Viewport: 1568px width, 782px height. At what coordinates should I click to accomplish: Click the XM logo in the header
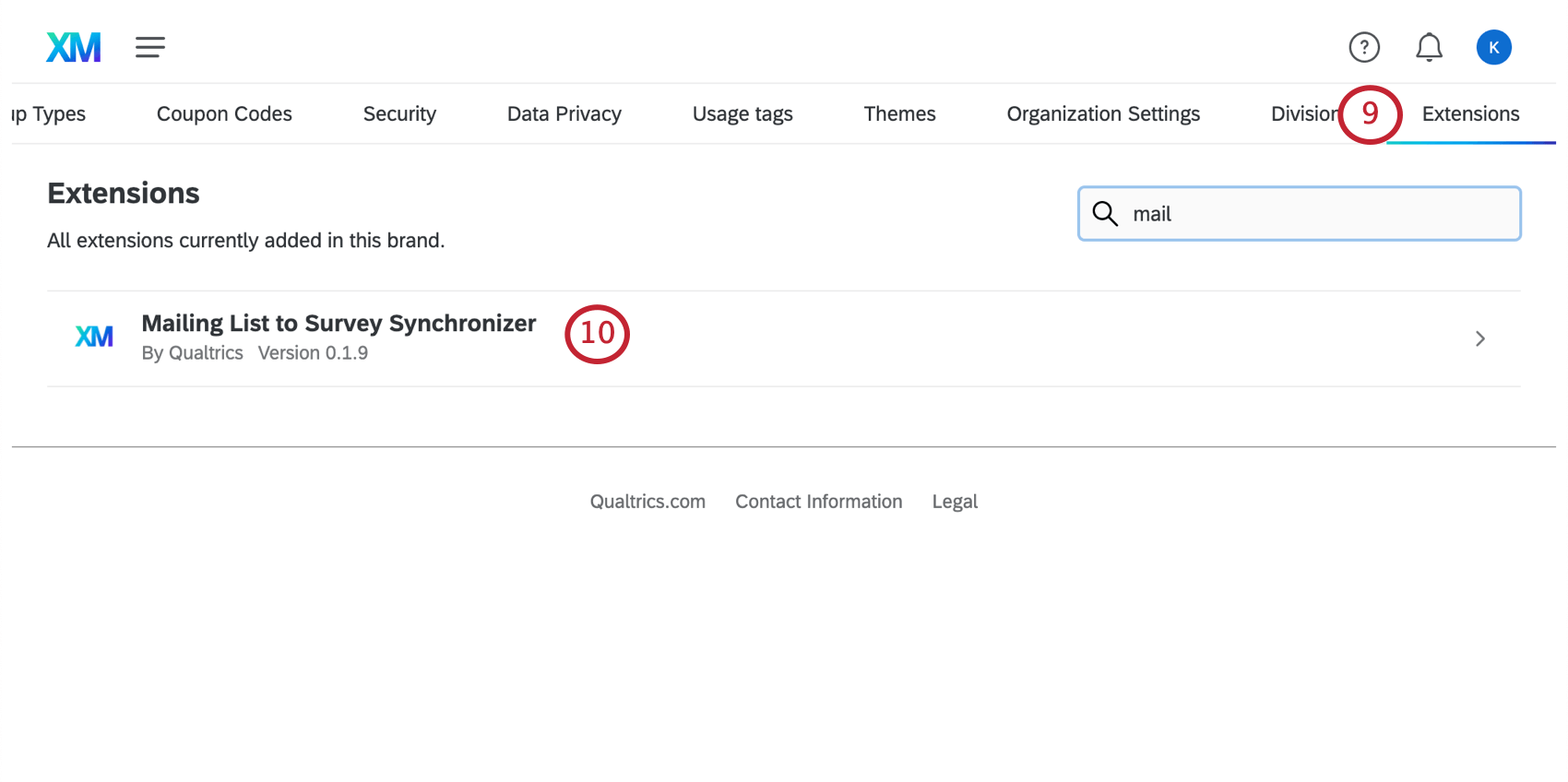[74, 47]
